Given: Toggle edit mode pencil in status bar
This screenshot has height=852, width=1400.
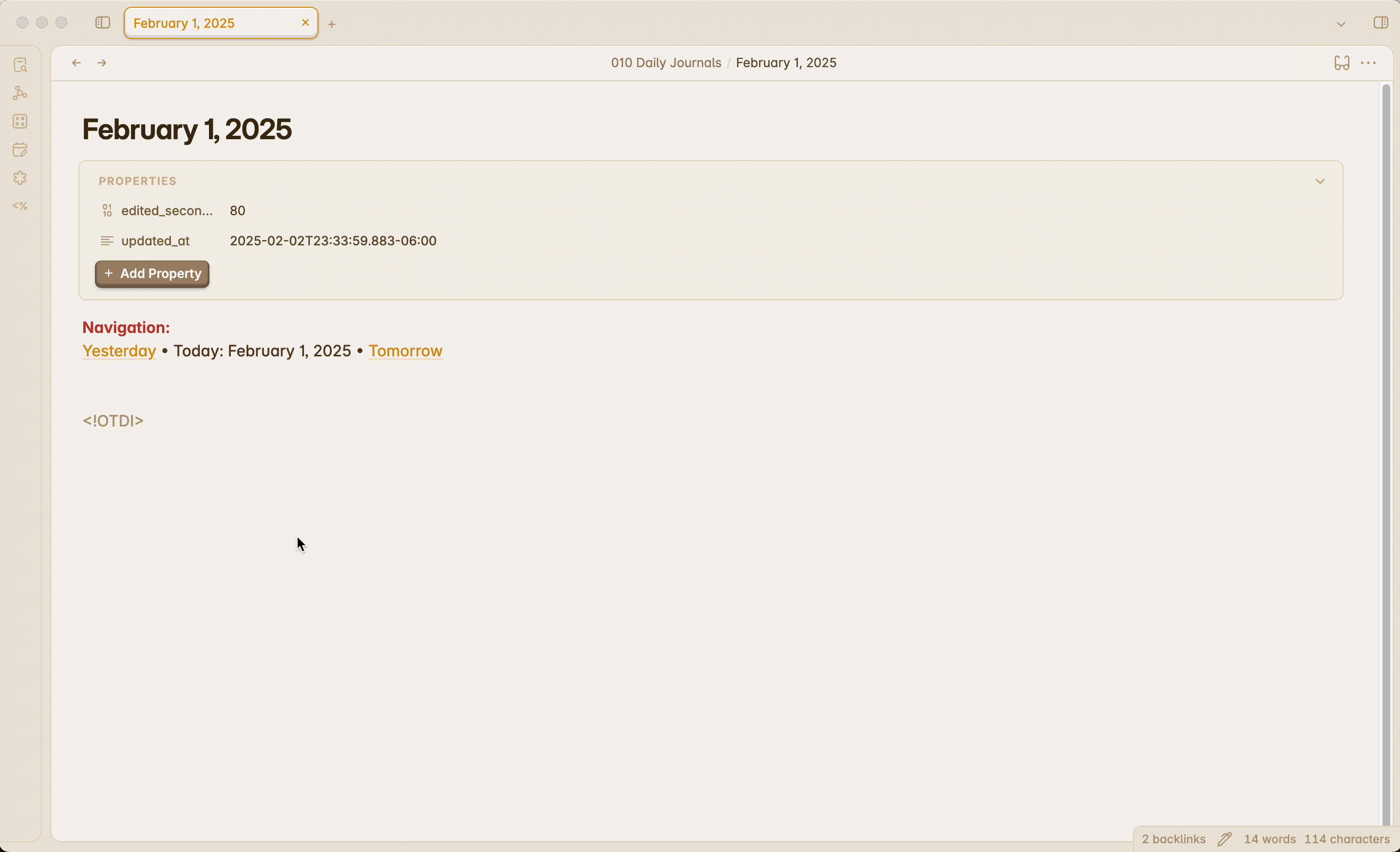Looking at the screenshot, I should coord(1225,839).
